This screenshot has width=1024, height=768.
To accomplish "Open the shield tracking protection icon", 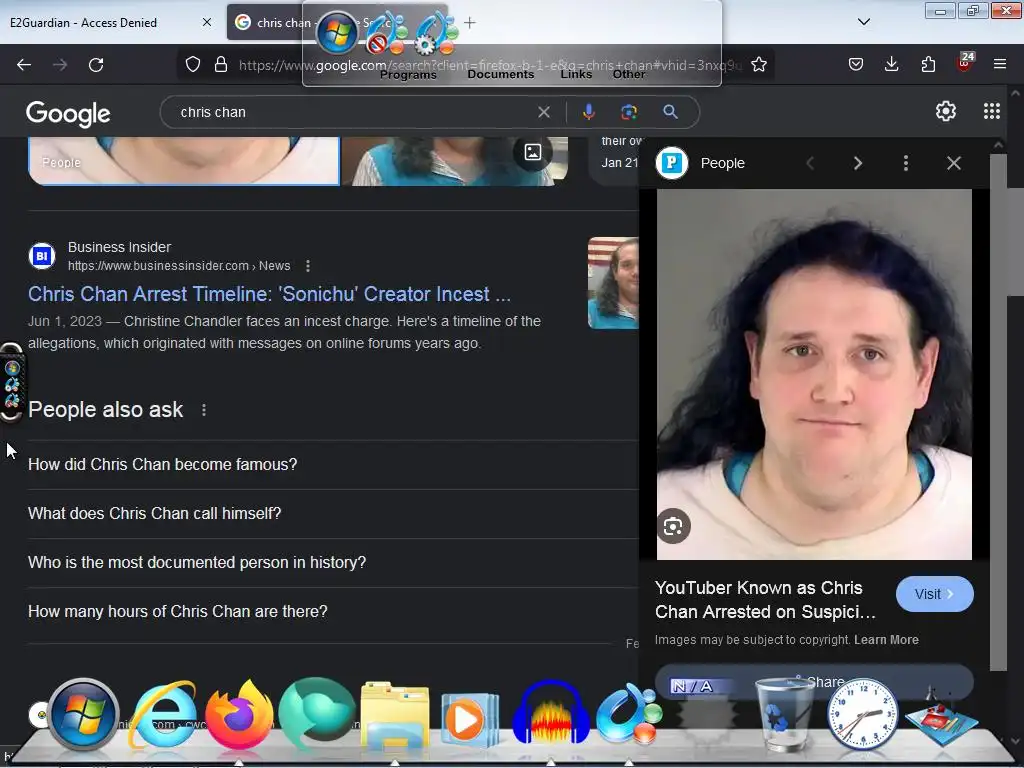I will click(x=193, y=65).
